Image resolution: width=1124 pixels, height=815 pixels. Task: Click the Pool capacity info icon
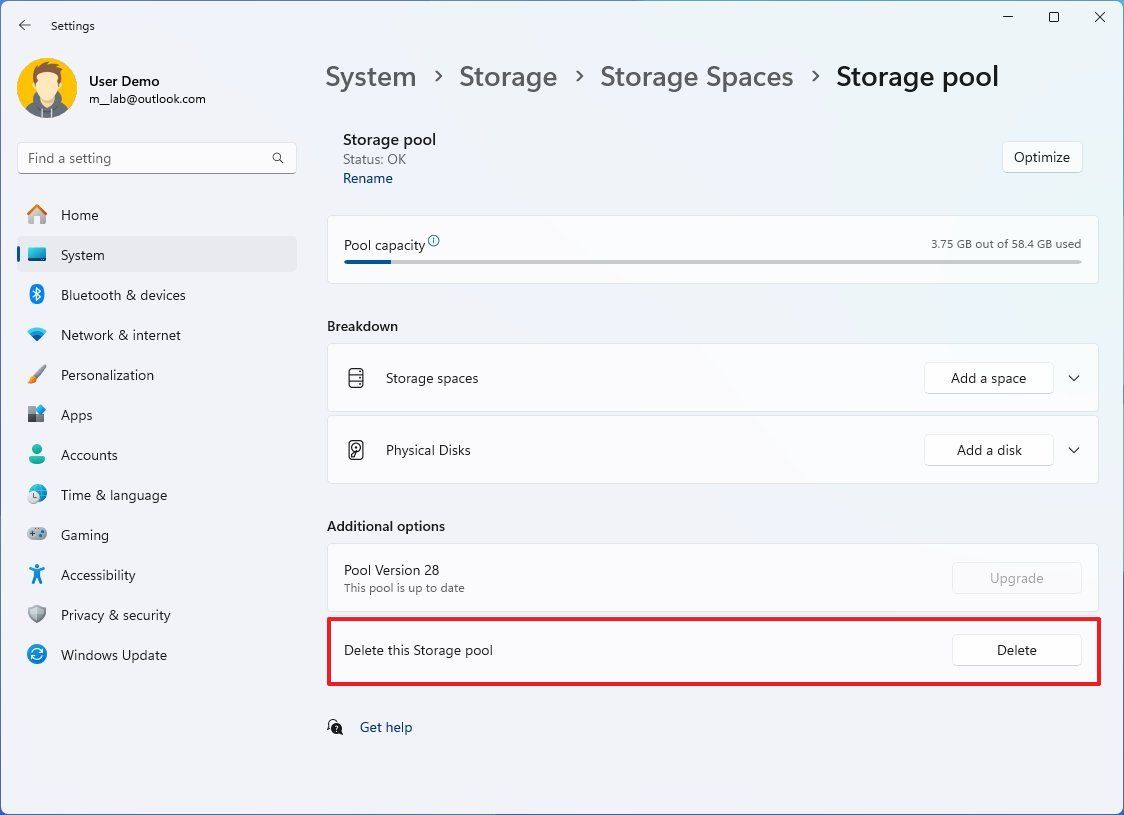pyautogui.click(x=434, y=241)
